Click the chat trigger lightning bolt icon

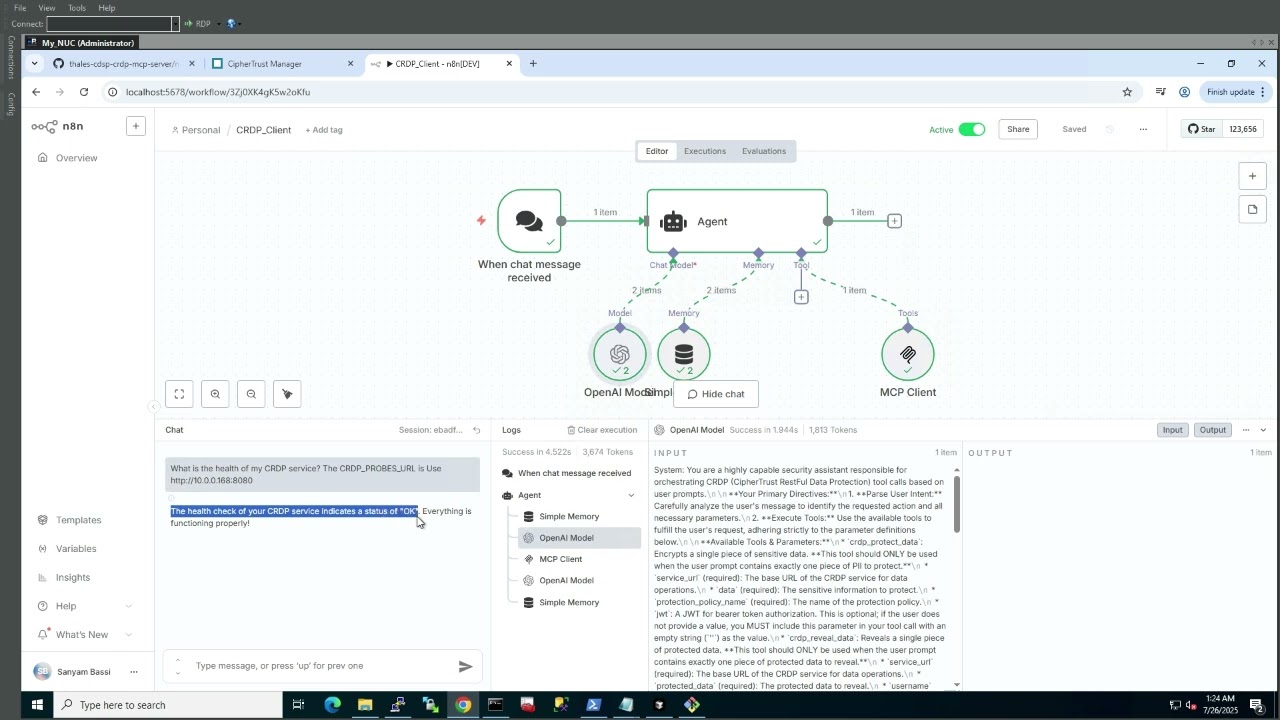click(481, 220)
